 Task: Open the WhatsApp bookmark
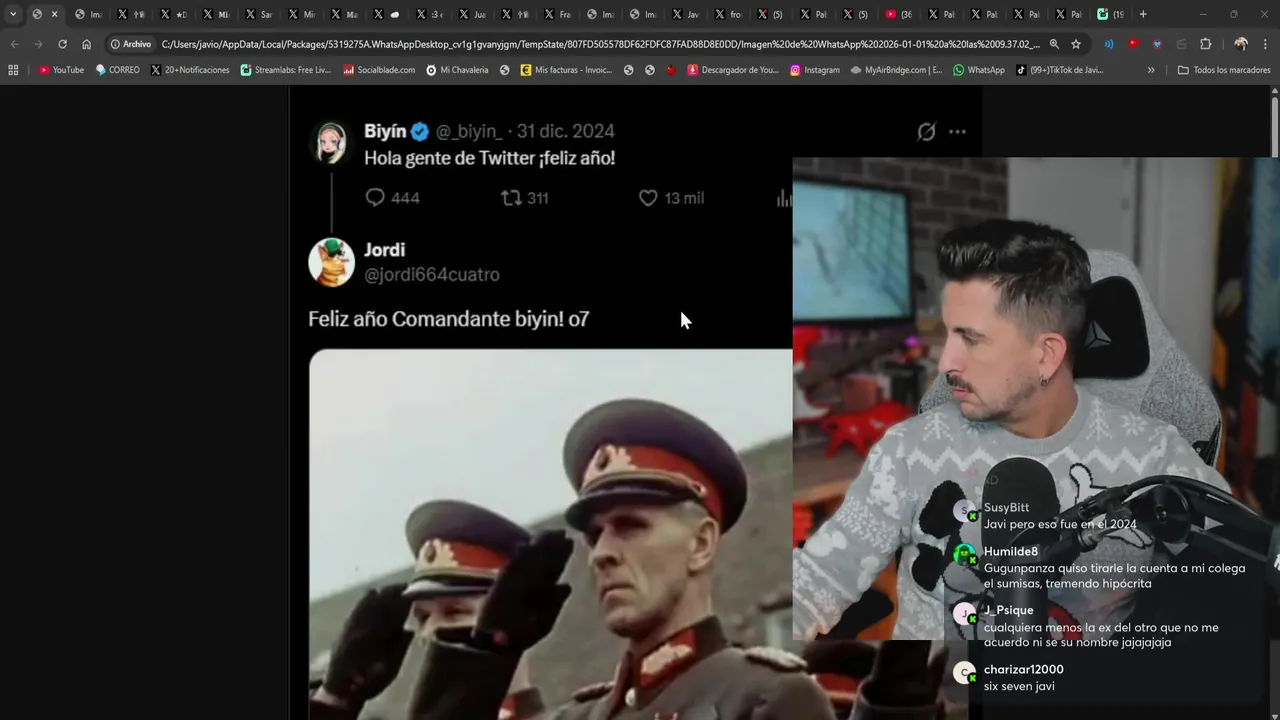point(979,70)
